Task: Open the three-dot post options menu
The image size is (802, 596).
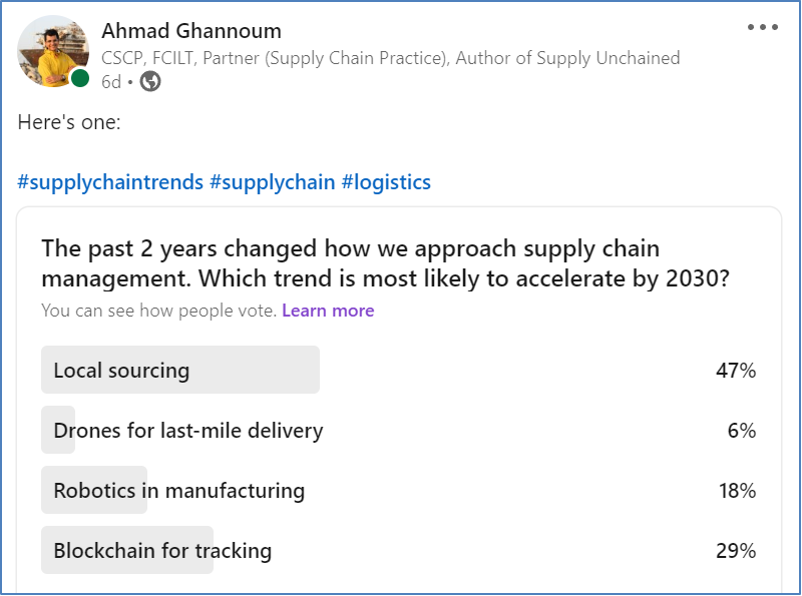Action: [762, 27]
